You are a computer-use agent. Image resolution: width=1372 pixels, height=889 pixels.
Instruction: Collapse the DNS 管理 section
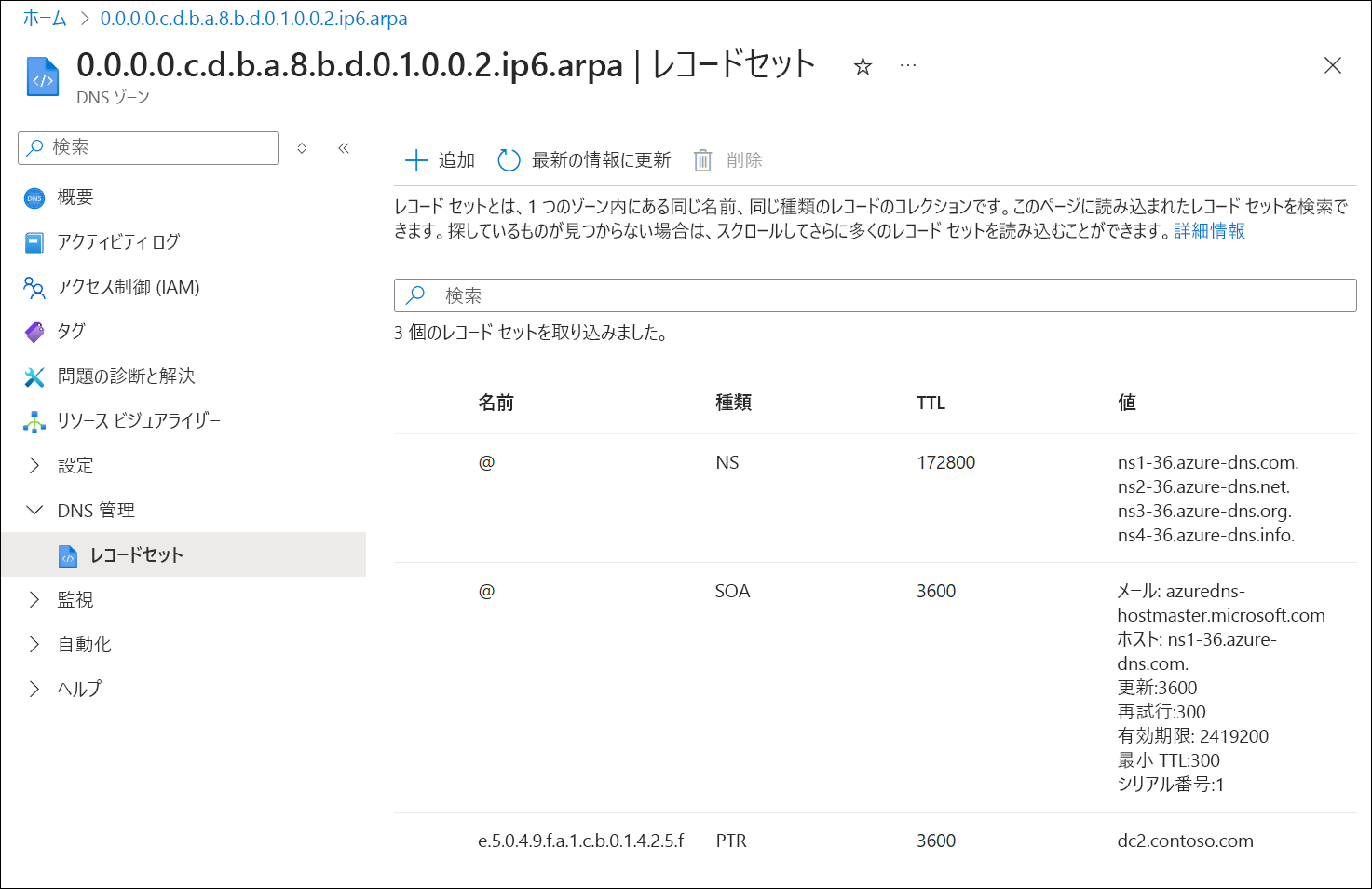click(x=34, y=511)
